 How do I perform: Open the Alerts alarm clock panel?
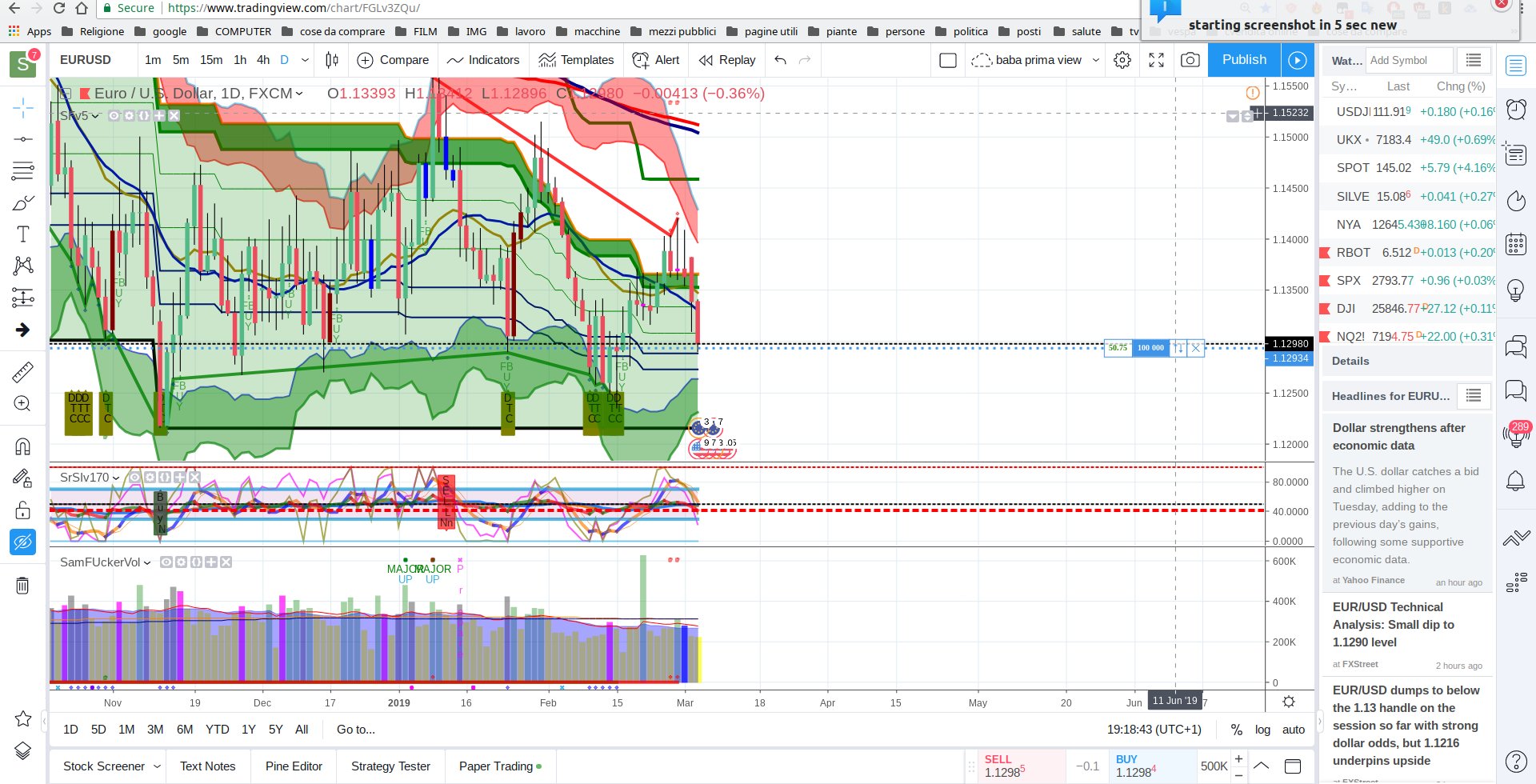click(x=1516, y=109)
